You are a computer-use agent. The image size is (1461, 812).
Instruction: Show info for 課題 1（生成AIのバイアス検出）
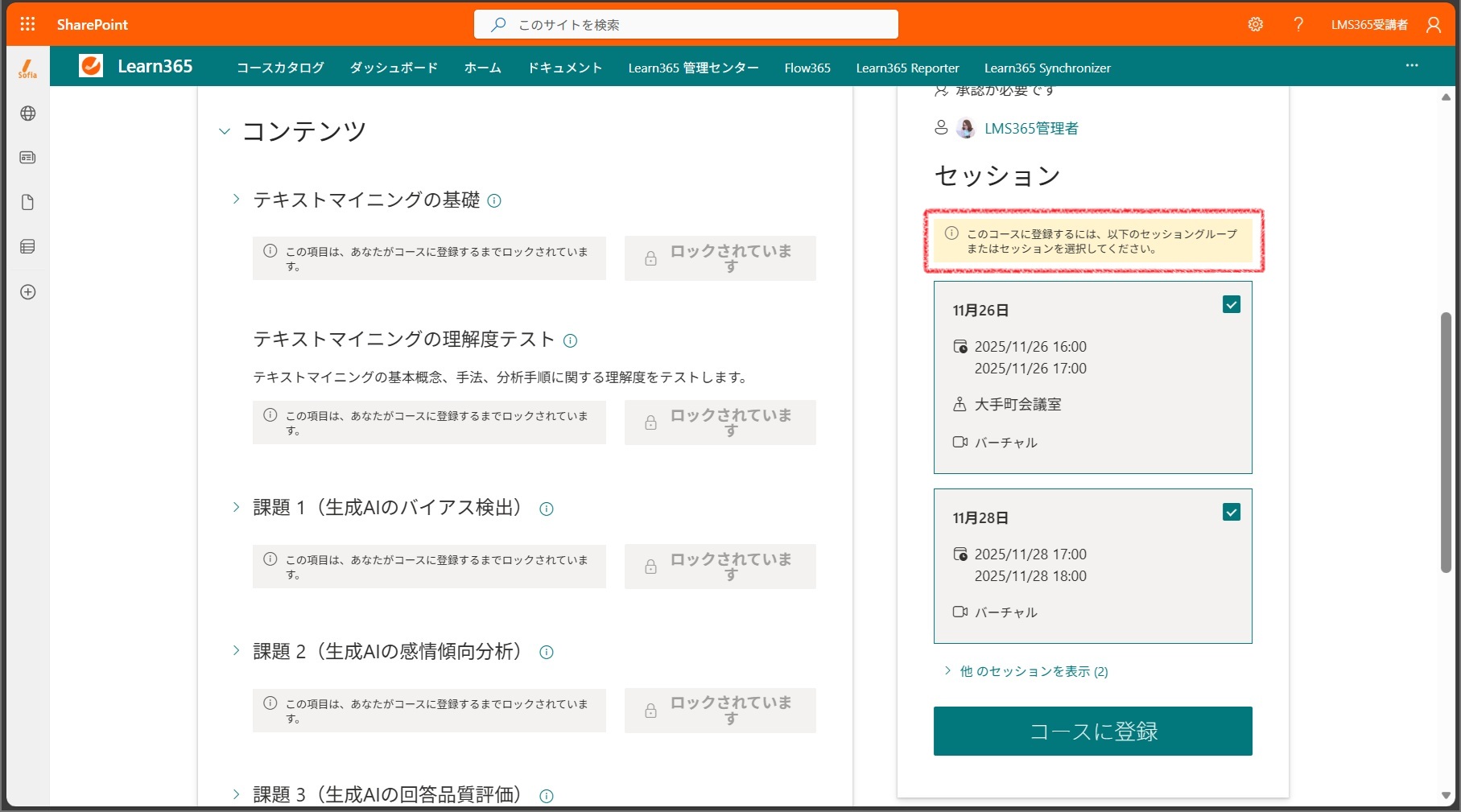[x=546, y=509]
